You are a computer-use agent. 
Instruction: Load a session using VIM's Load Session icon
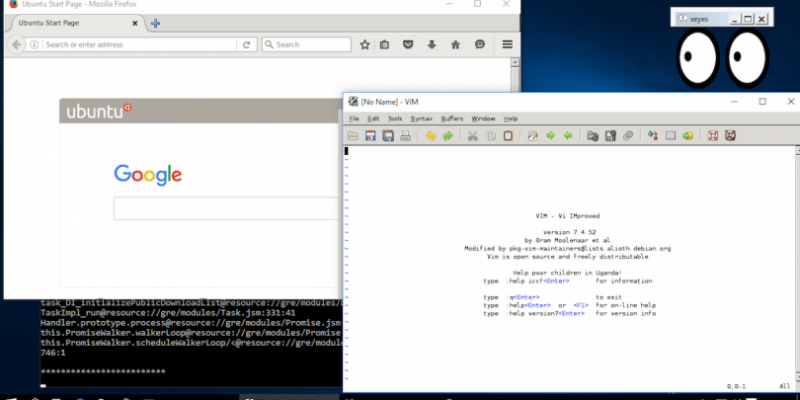pyautogui.click(x=593, y=136)
